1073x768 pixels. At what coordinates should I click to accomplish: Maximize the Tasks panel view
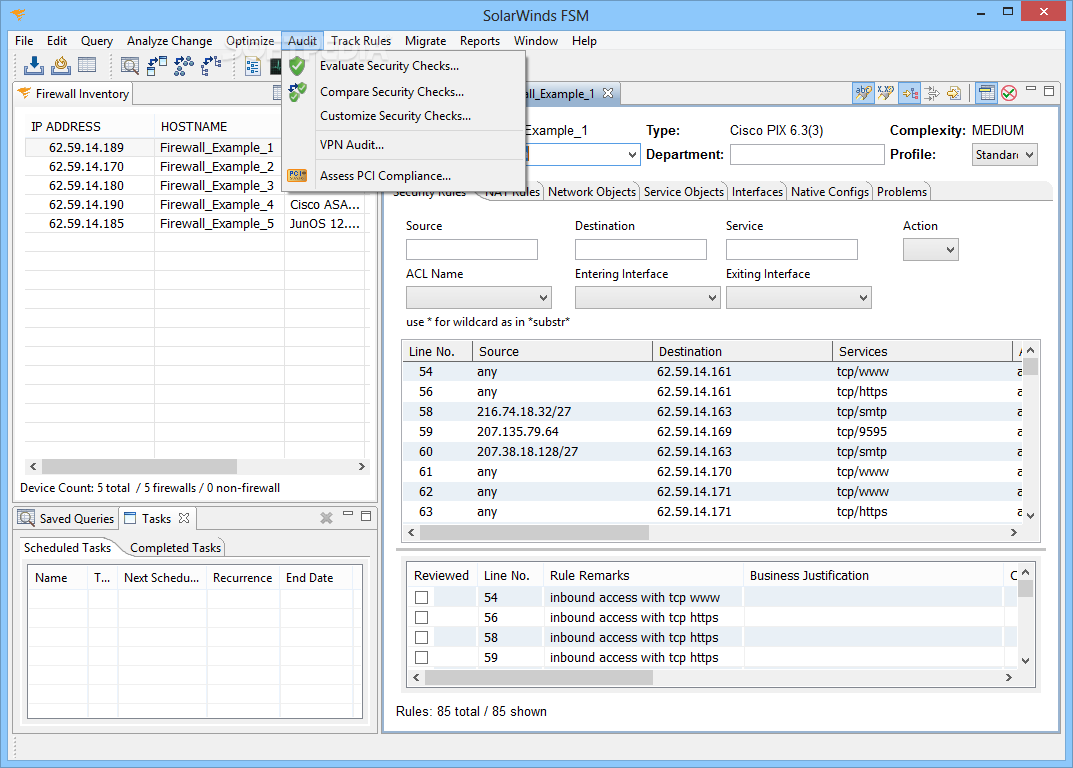(366, 516)
